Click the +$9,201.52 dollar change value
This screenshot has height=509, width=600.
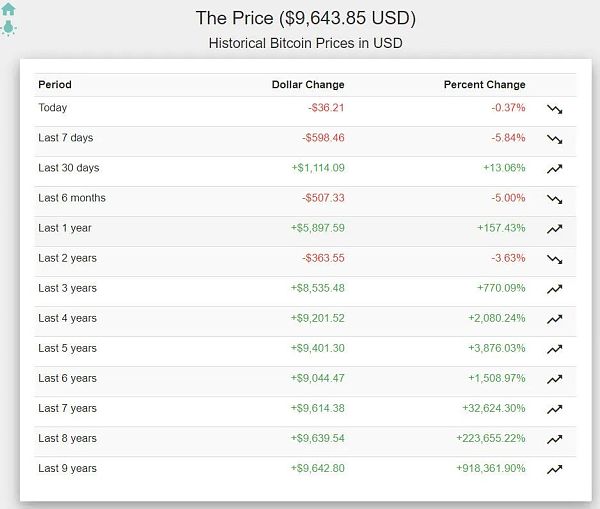point(318,318)
